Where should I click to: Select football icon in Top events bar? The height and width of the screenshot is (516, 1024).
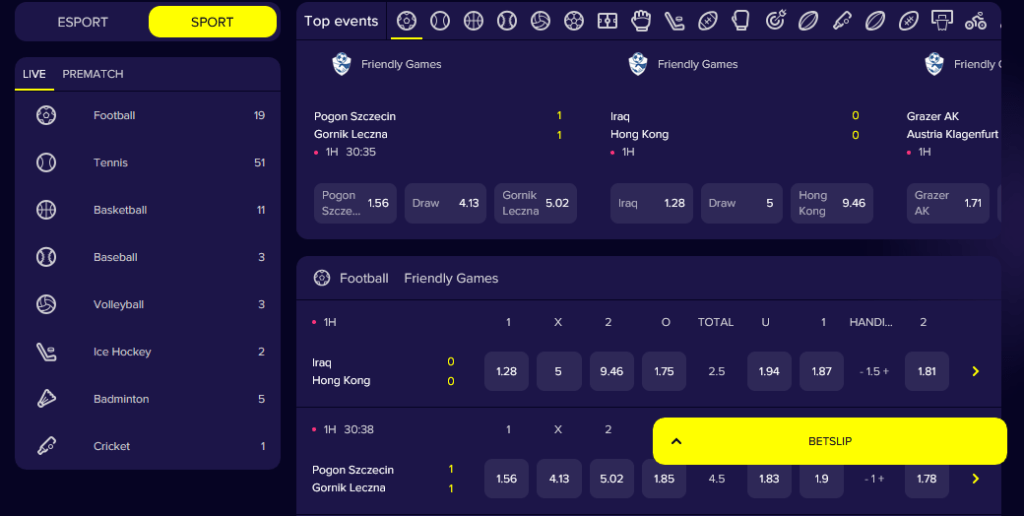[406, 21]
